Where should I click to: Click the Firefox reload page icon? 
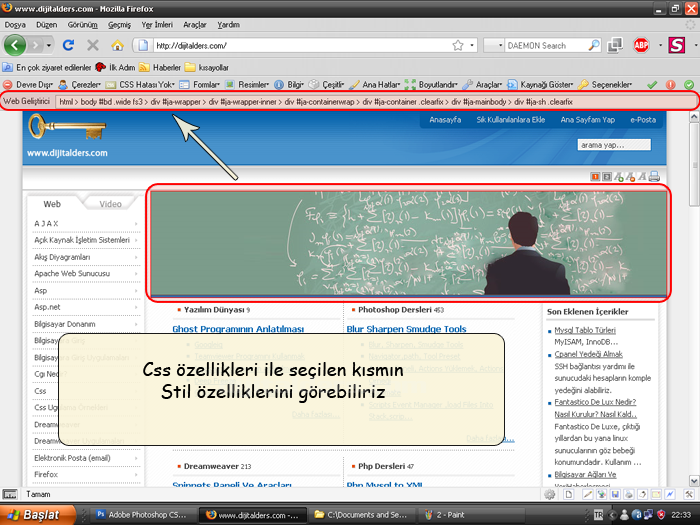tap(69, 45)
